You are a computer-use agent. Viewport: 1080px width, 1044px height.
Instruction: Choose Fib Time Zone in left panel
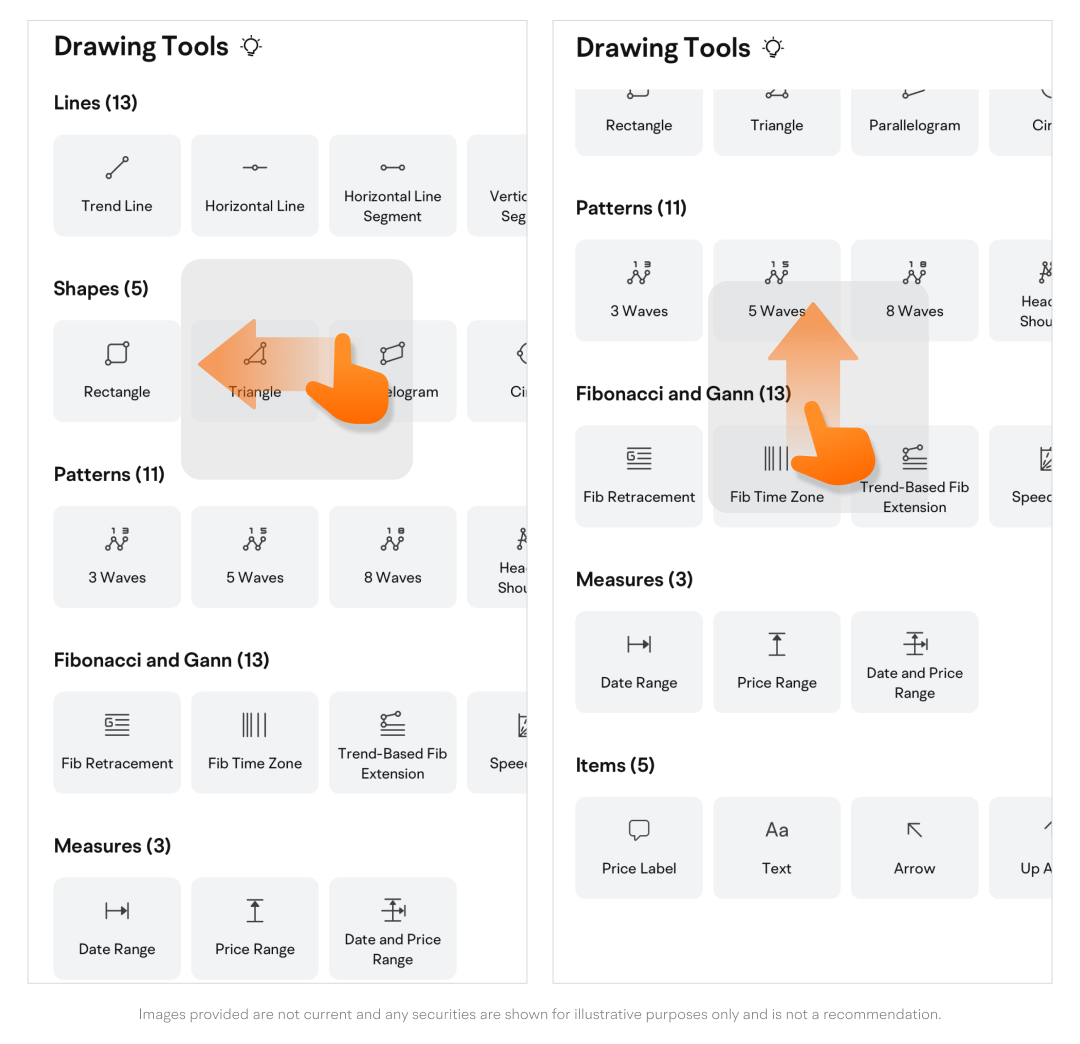[255, 743]
